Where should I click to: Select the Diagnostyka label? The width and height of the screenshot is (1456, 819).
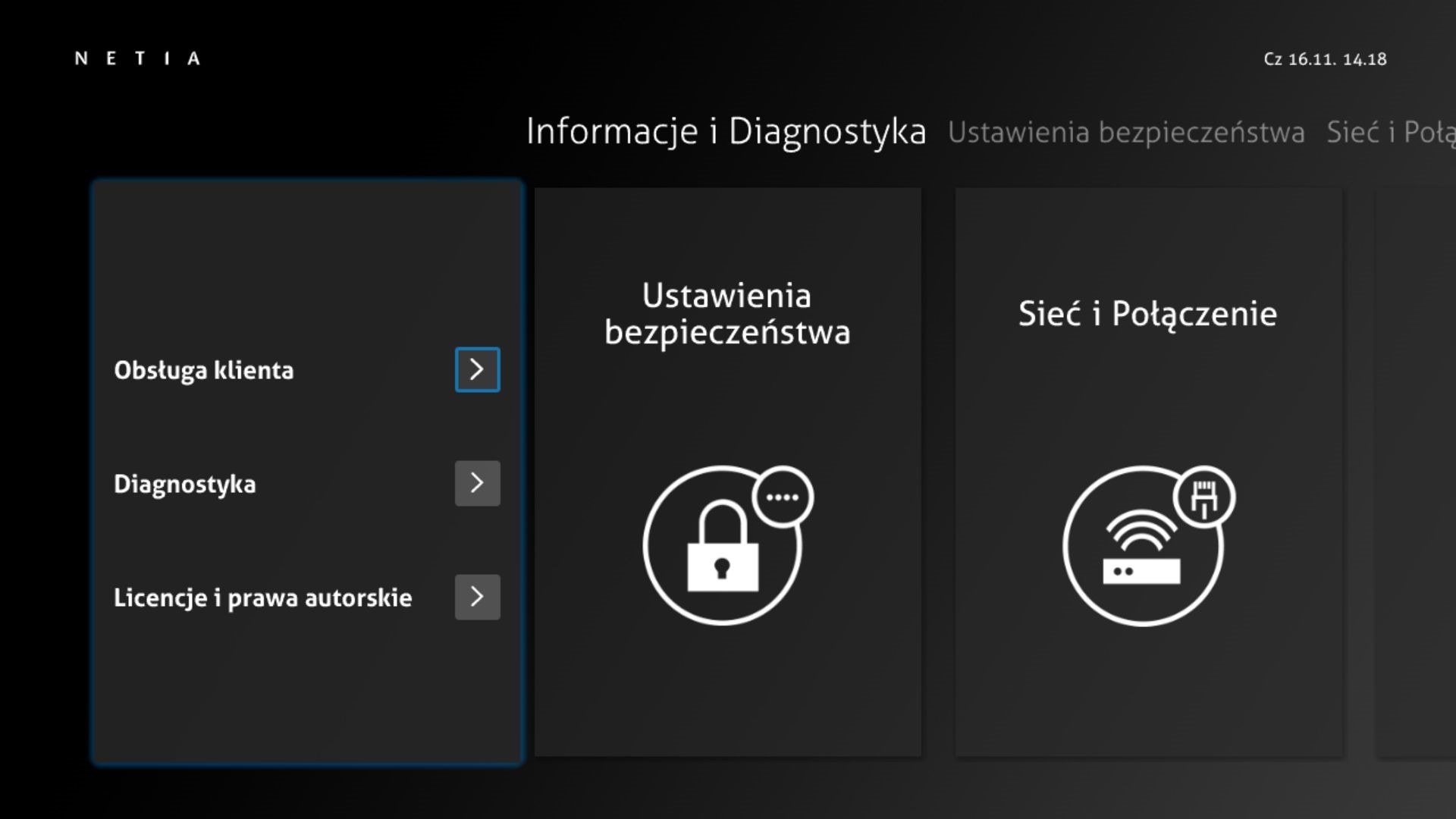point(184,484)
